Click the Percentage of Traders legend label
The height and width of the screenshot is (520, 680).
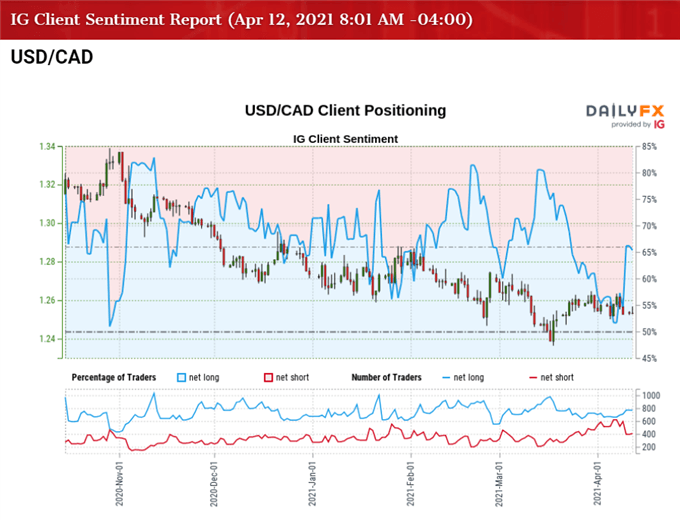114,377
